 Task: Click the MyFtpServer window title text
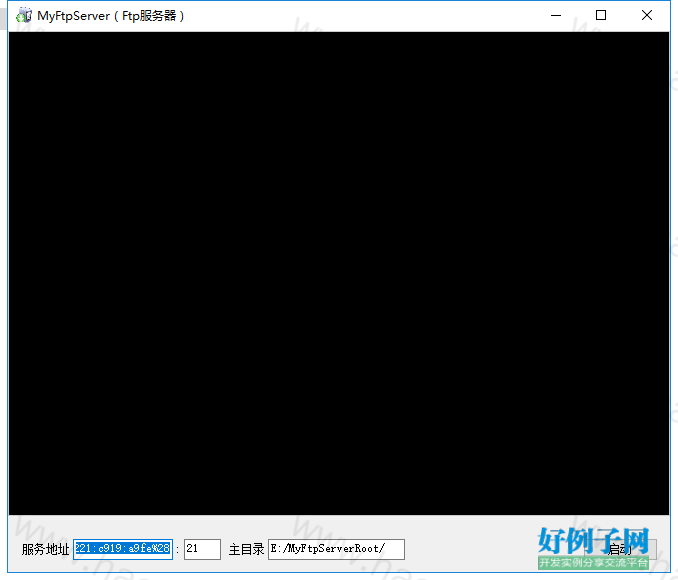click(x=111, y=16)
